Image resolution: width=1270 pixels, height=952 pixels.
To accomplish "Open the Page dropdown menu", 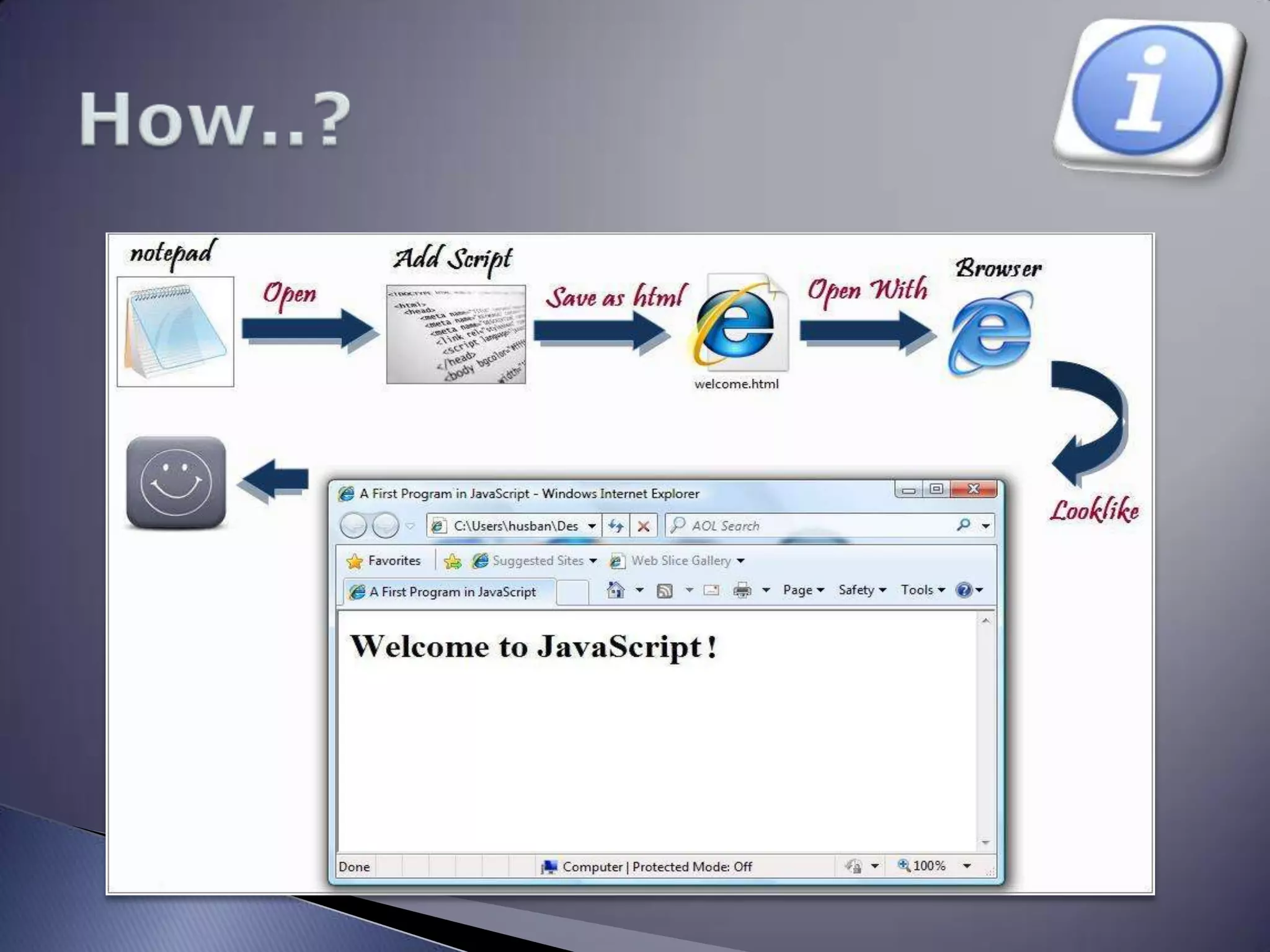I will tap(802, 590).
